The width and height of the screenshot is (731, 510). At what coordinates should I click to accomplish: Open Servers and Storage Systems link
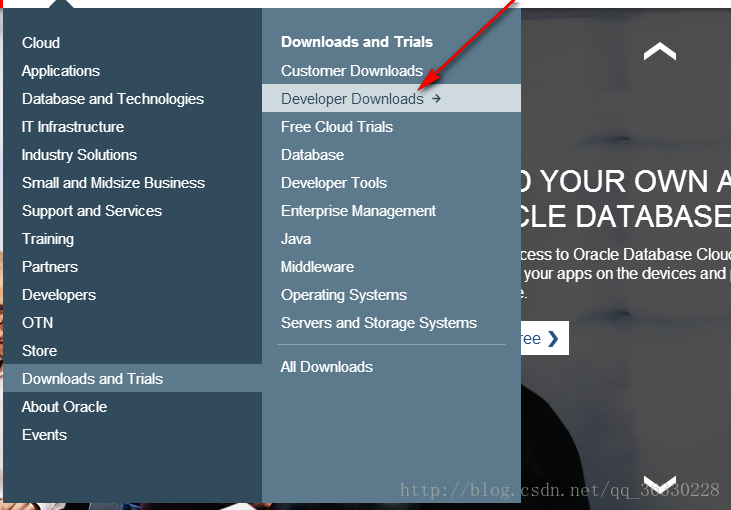pos(379,323)
